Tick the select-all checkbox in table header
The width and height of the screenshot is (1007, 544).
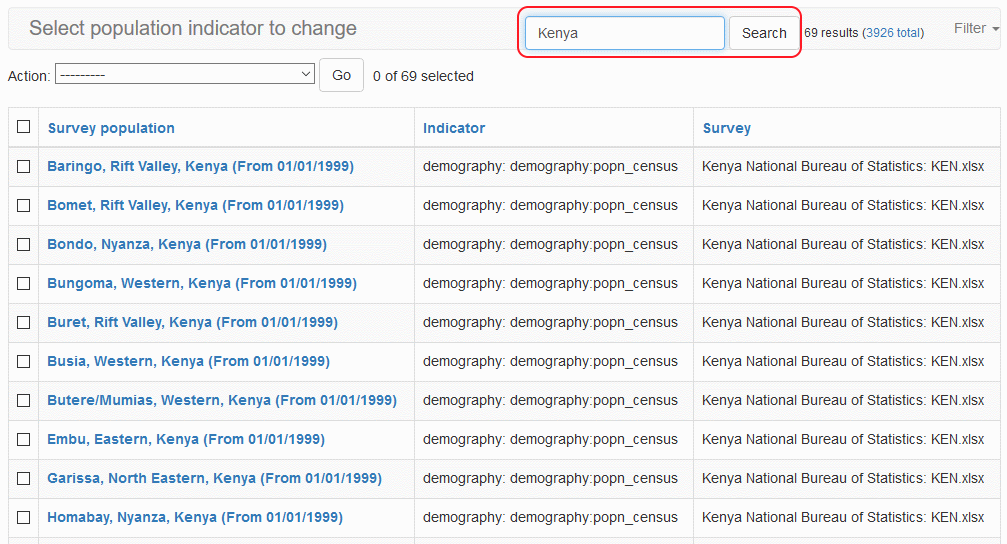[23, 127]
